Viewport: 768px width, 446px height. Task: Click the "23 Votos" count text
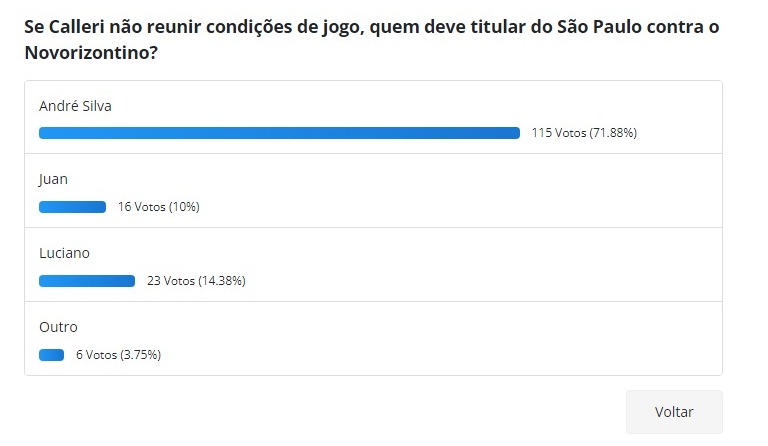[170, 281]
